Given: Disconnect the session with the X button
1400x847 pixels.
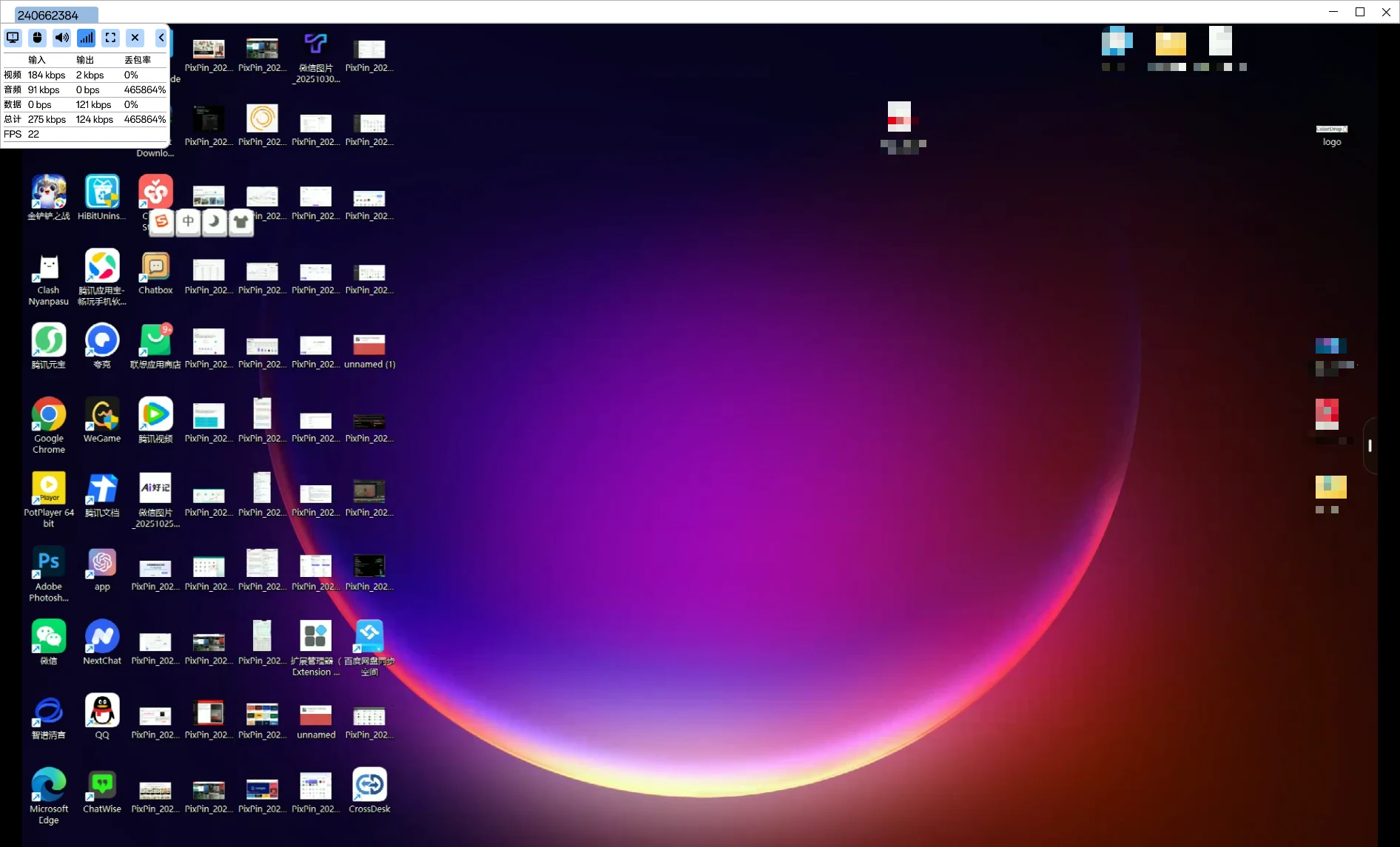Looking at the screenshot, I should click(x=135, y=38).
